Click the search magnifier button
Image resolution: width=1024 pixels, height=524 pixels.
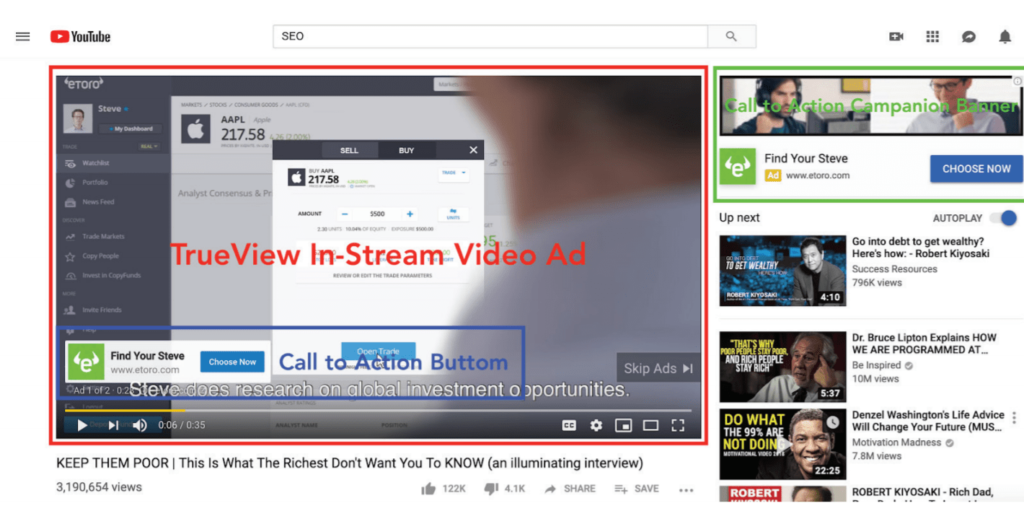tap(731, 37)
